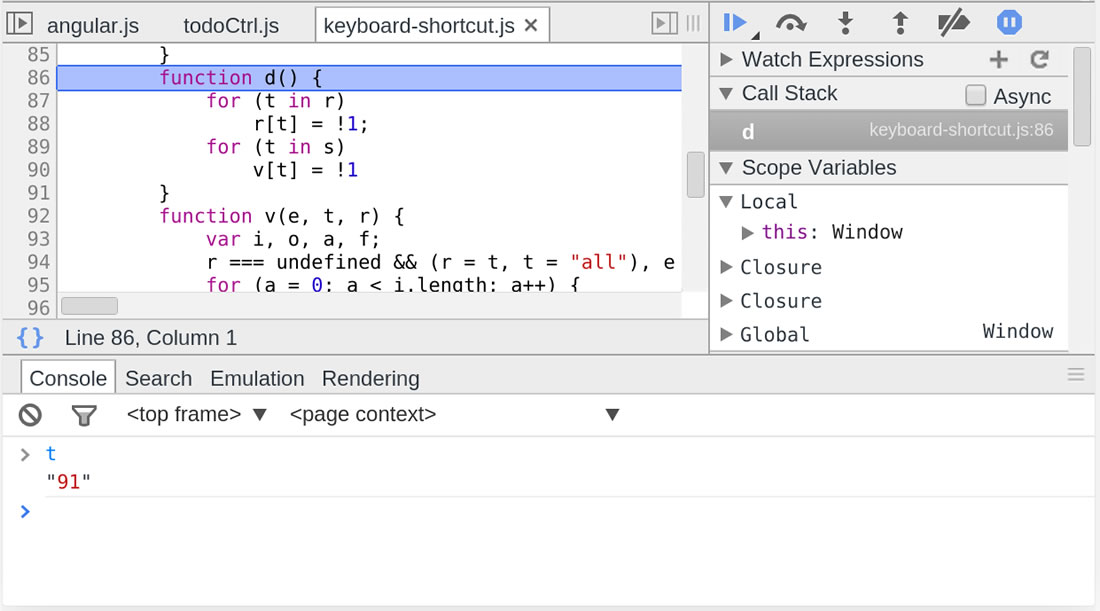The width and height of the screenshot is (1100, 611).
Task: Refresh watch expressions
Action: point(1040,60)
